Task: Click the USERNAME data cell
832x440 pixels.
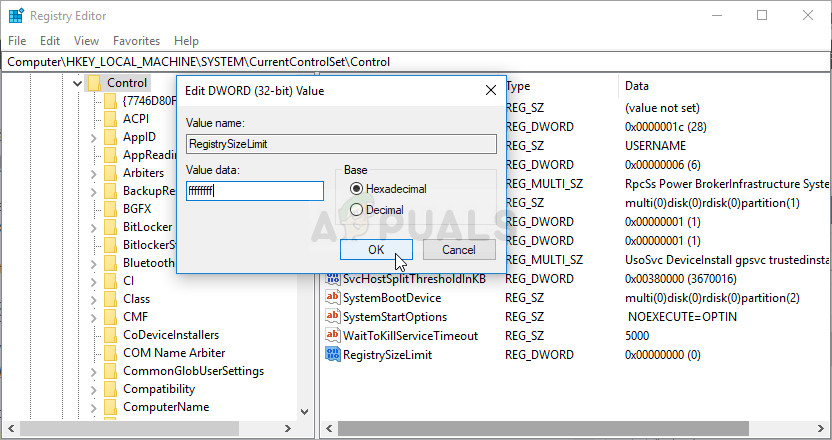Action: tap(655, 146)
